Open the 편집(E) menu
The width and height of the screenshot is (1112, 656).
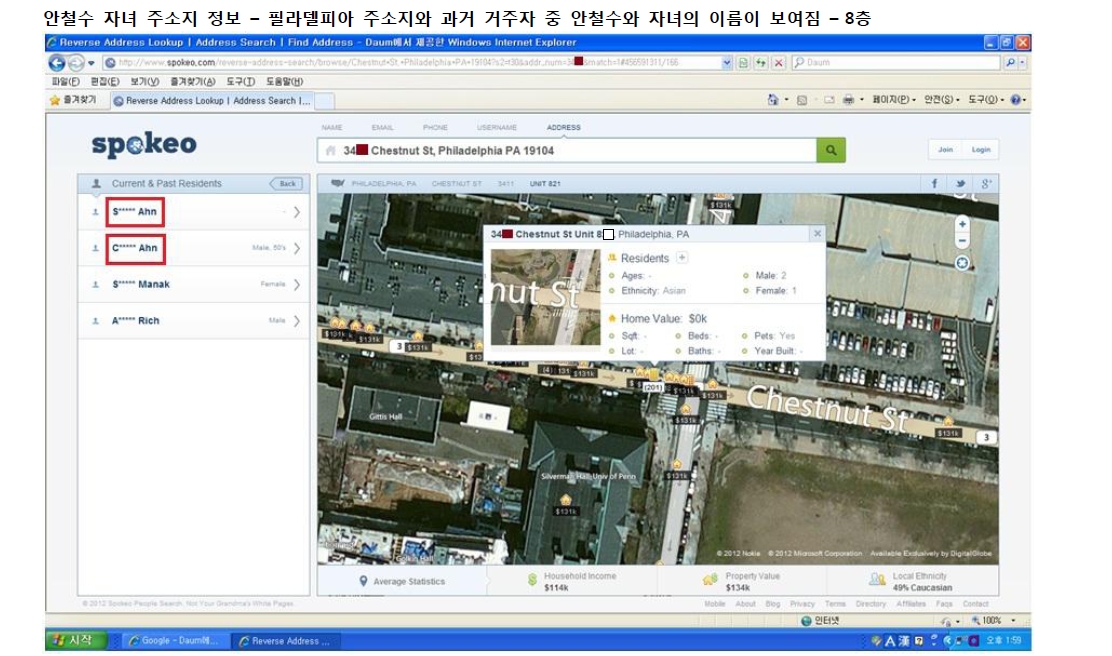click(x=105, y=82)
